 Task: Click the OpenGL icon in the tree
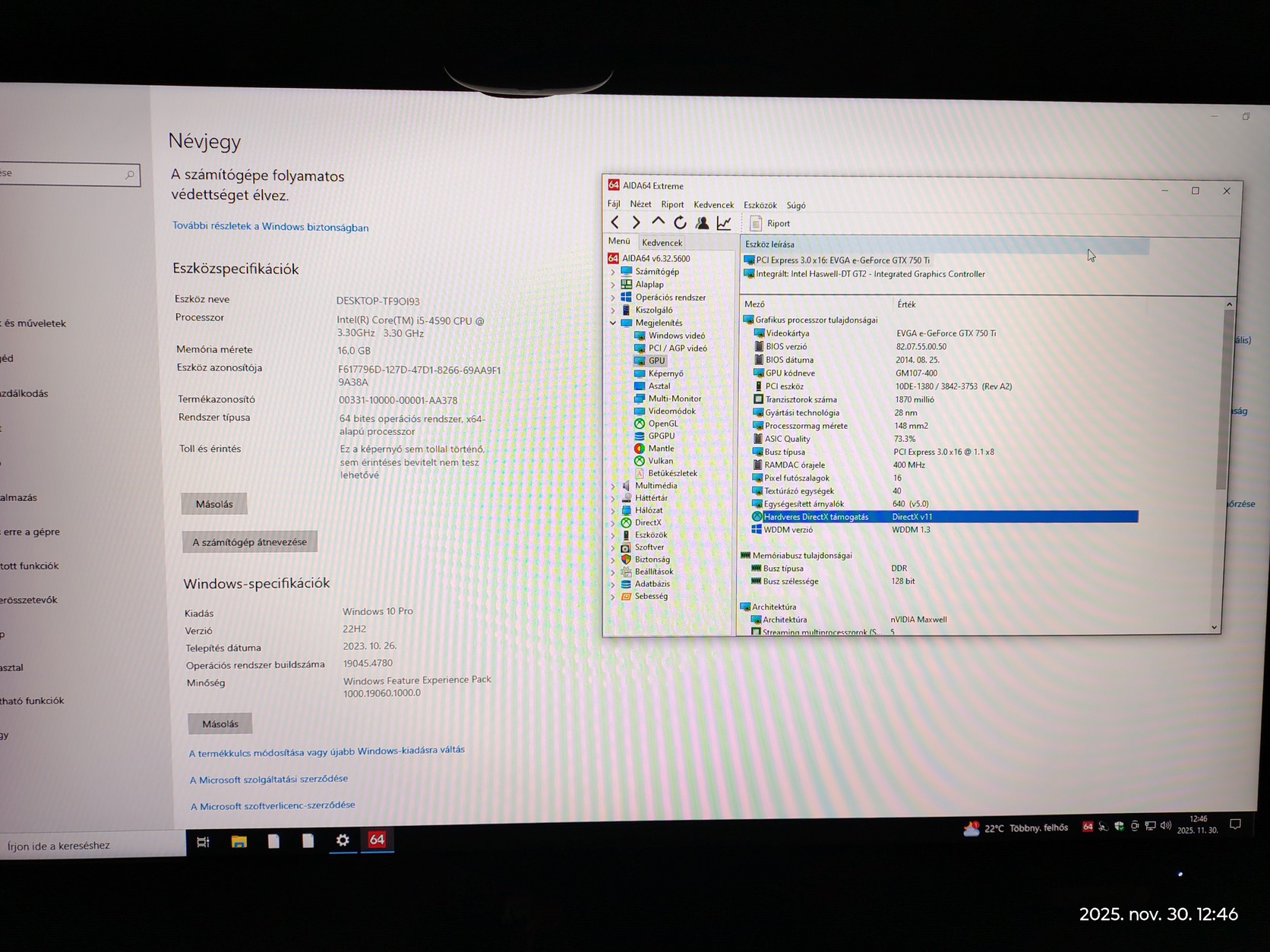[640, 424]
